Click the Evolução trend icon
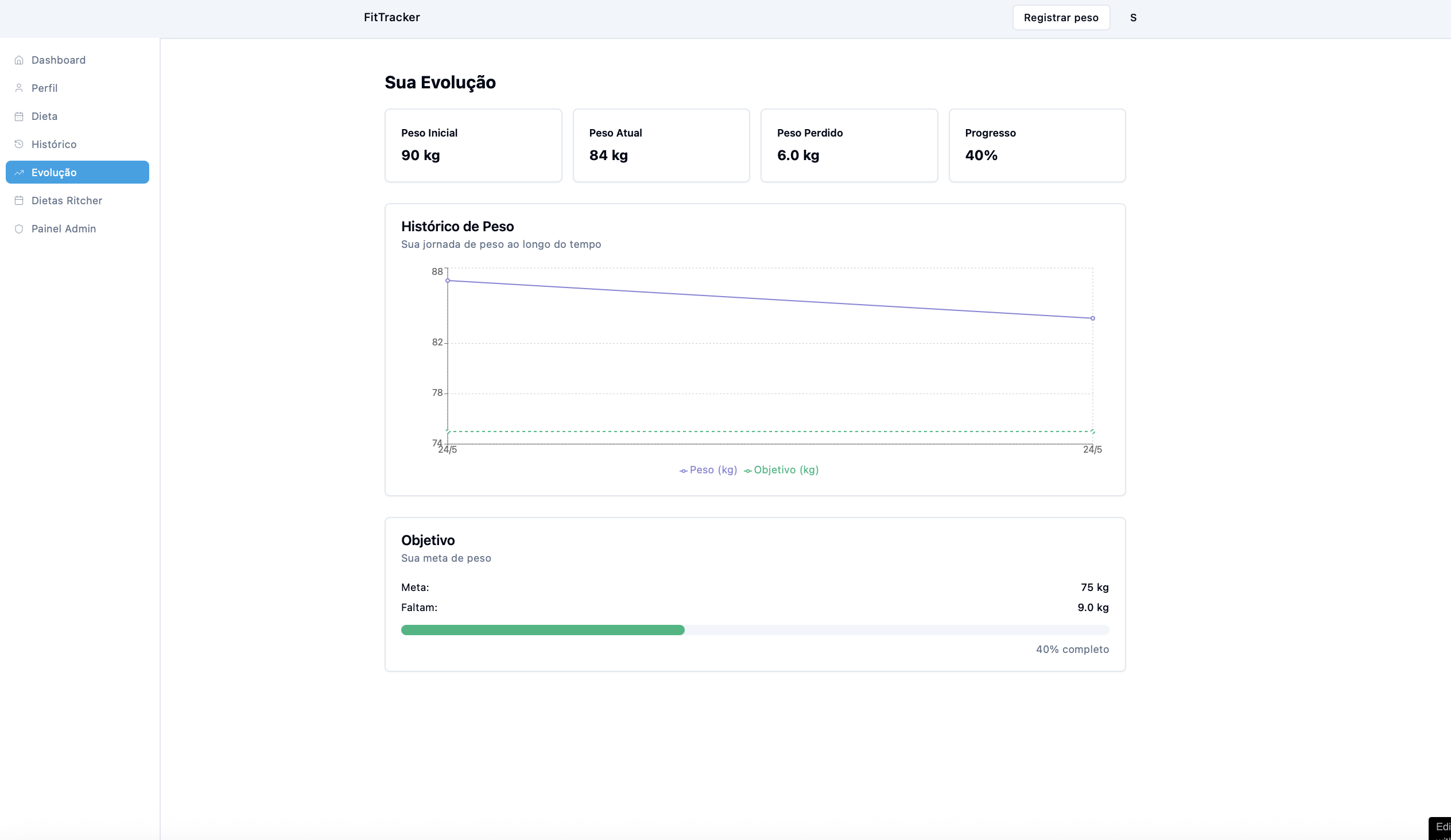 click(x=19, y=172)
